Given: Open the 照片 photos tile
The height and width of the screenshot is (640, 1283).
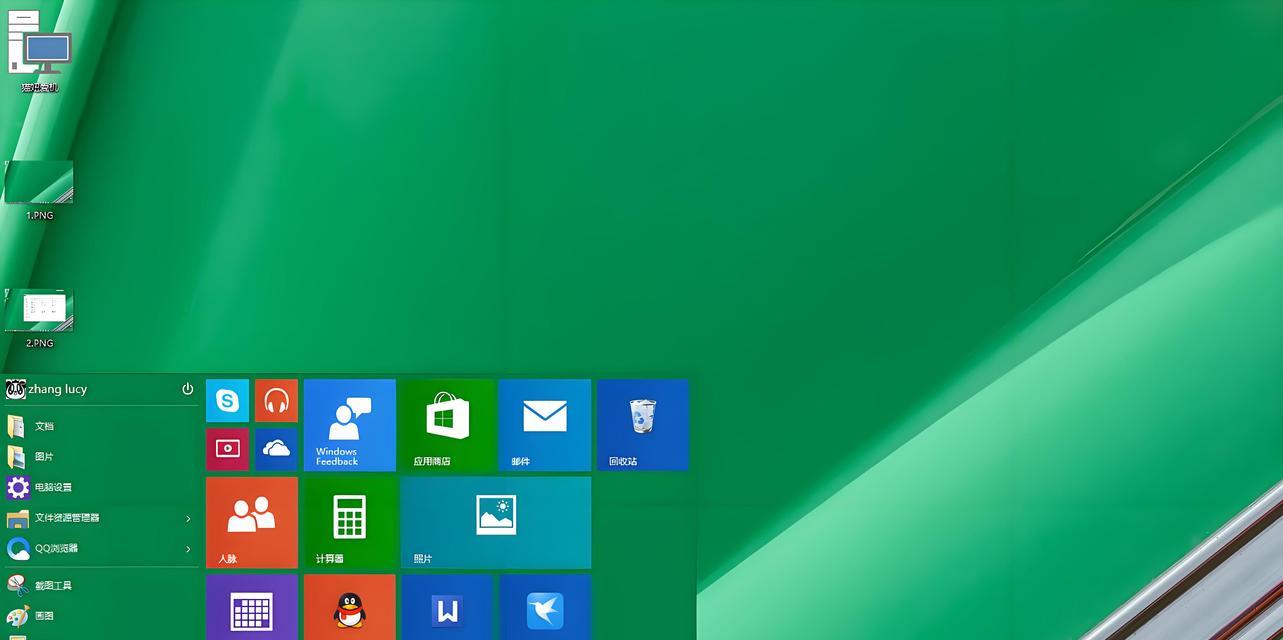Looking at the screenshot, I should pos(496,523).
